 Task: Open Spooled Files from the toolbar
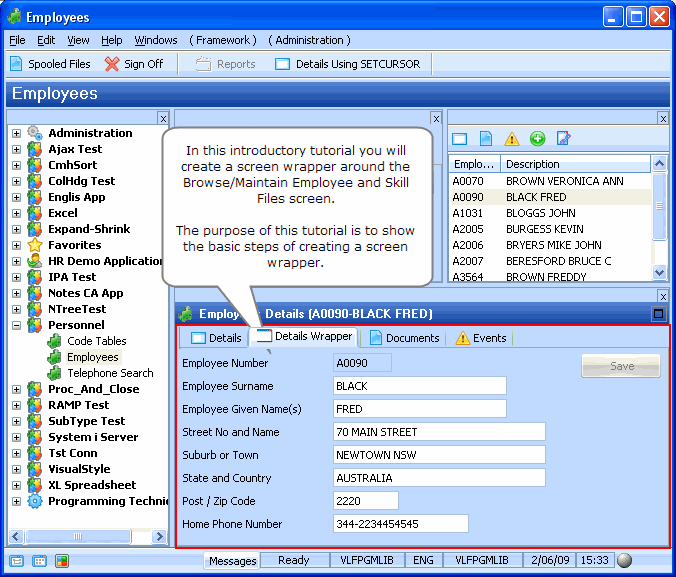click(50, 64)
